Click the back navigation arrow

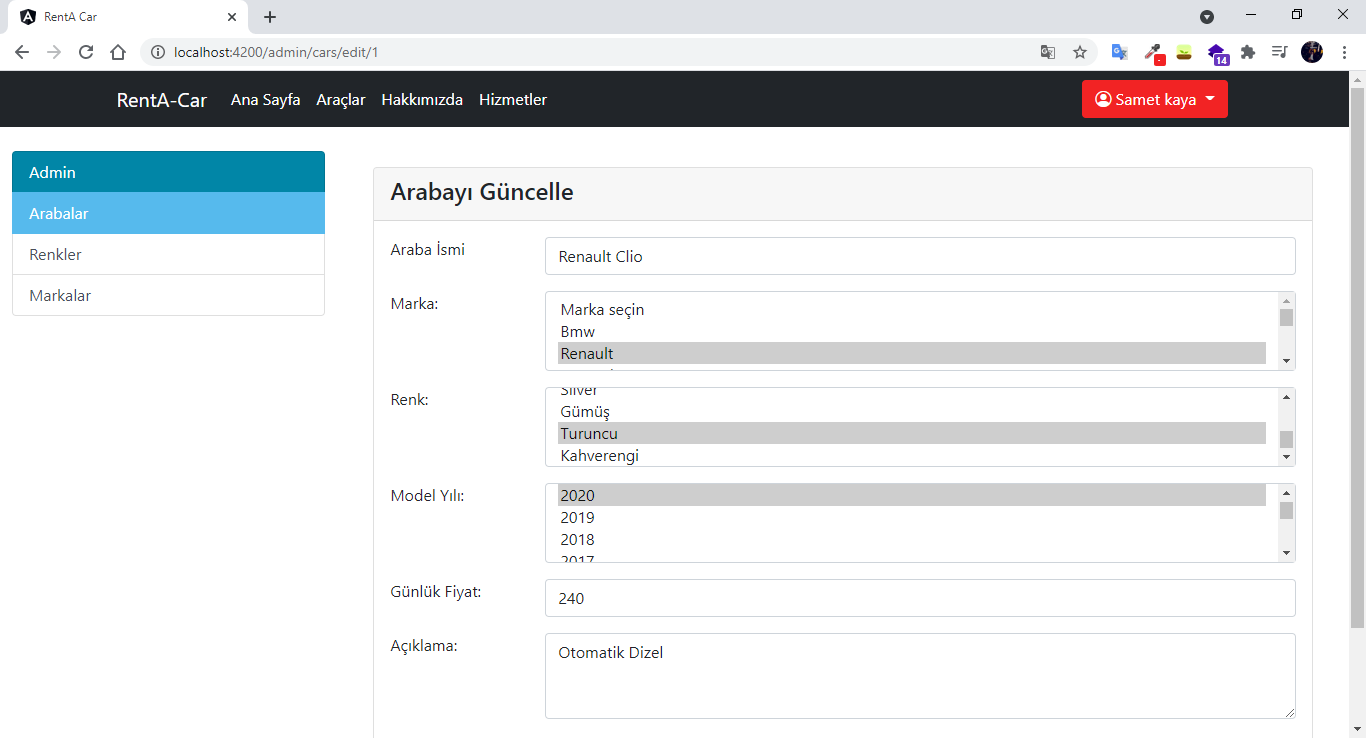[x=22, y=52]
